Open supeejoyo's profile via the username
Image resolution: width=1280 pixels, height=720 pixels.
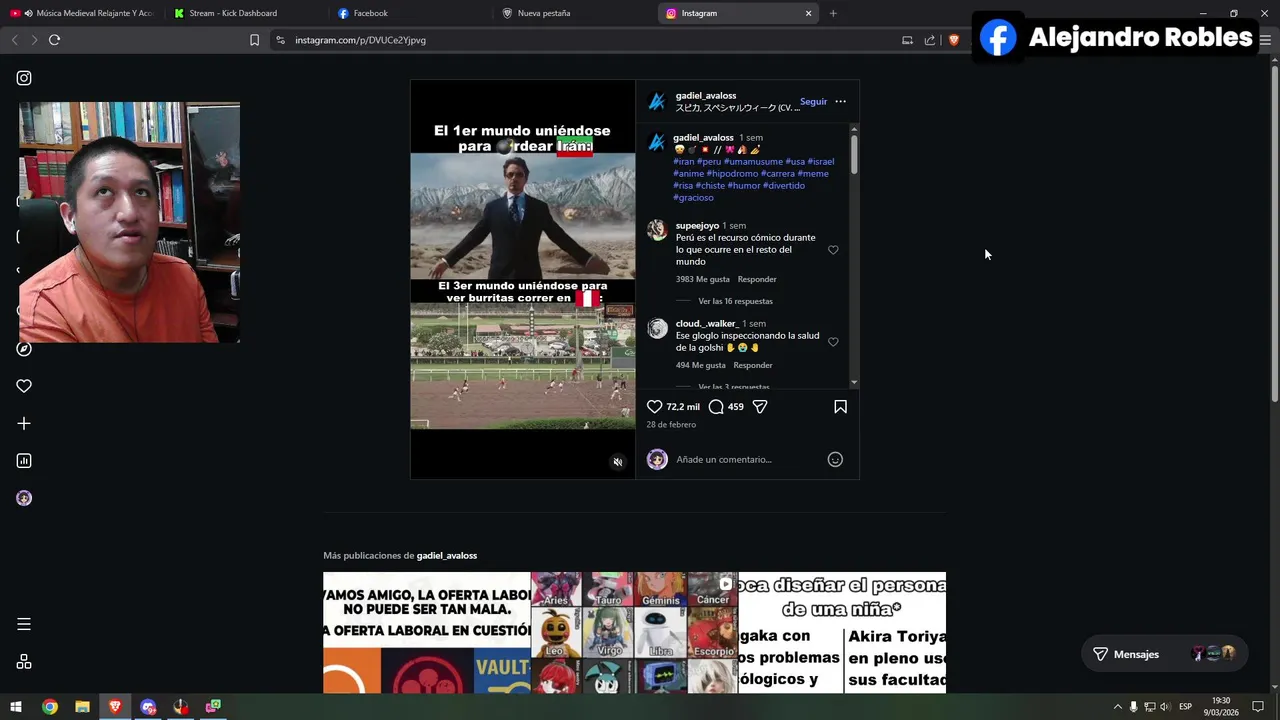(697, 226)
